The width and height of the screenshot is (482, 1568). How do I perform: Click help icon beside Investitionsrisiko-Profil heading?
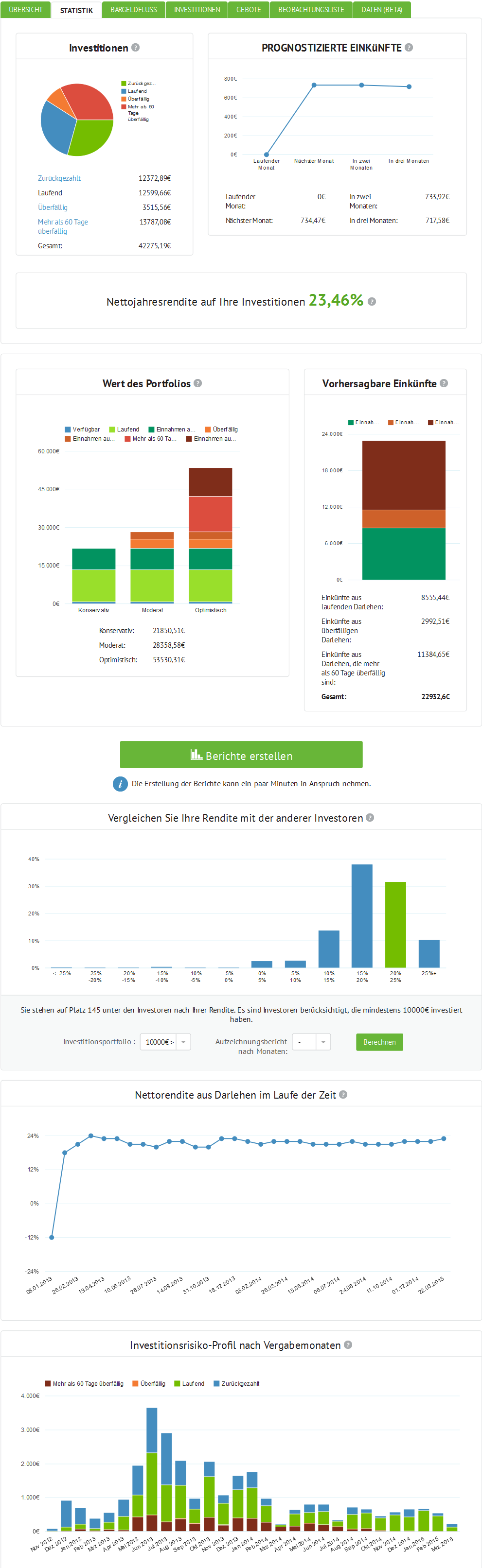point(348,1344)
